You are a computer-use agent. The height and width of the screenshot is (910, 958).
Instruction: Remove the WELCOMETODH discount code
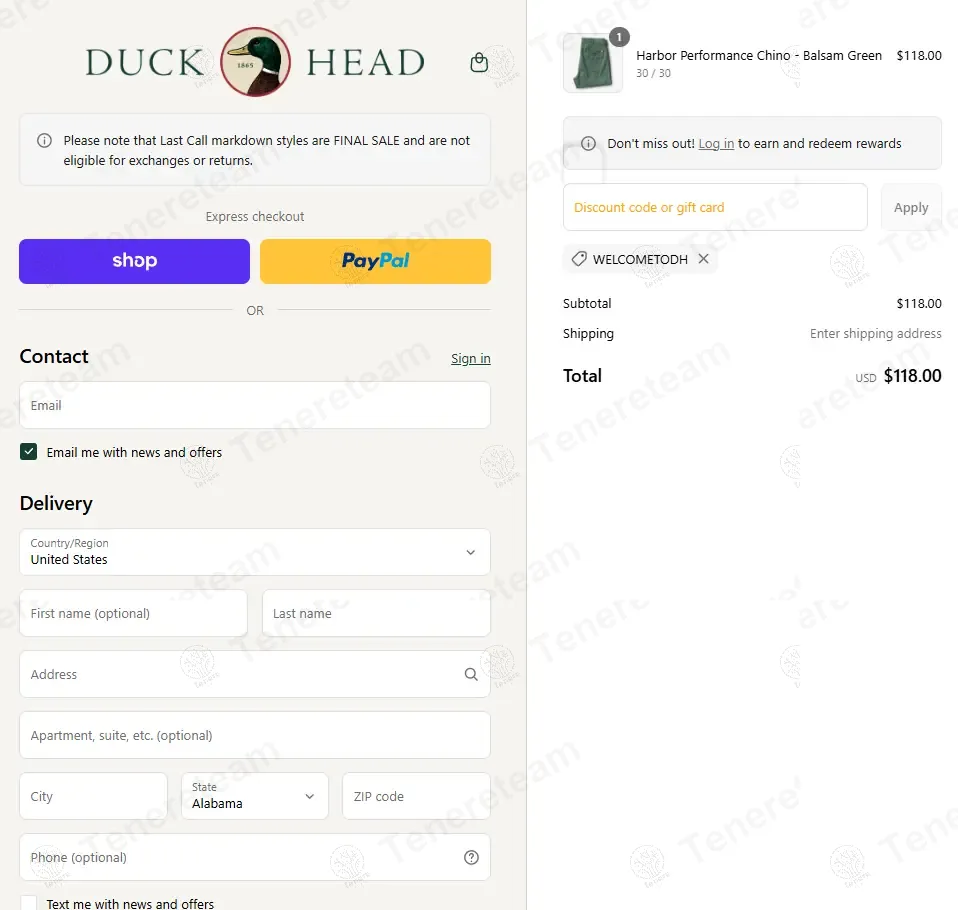coord(703,259)
